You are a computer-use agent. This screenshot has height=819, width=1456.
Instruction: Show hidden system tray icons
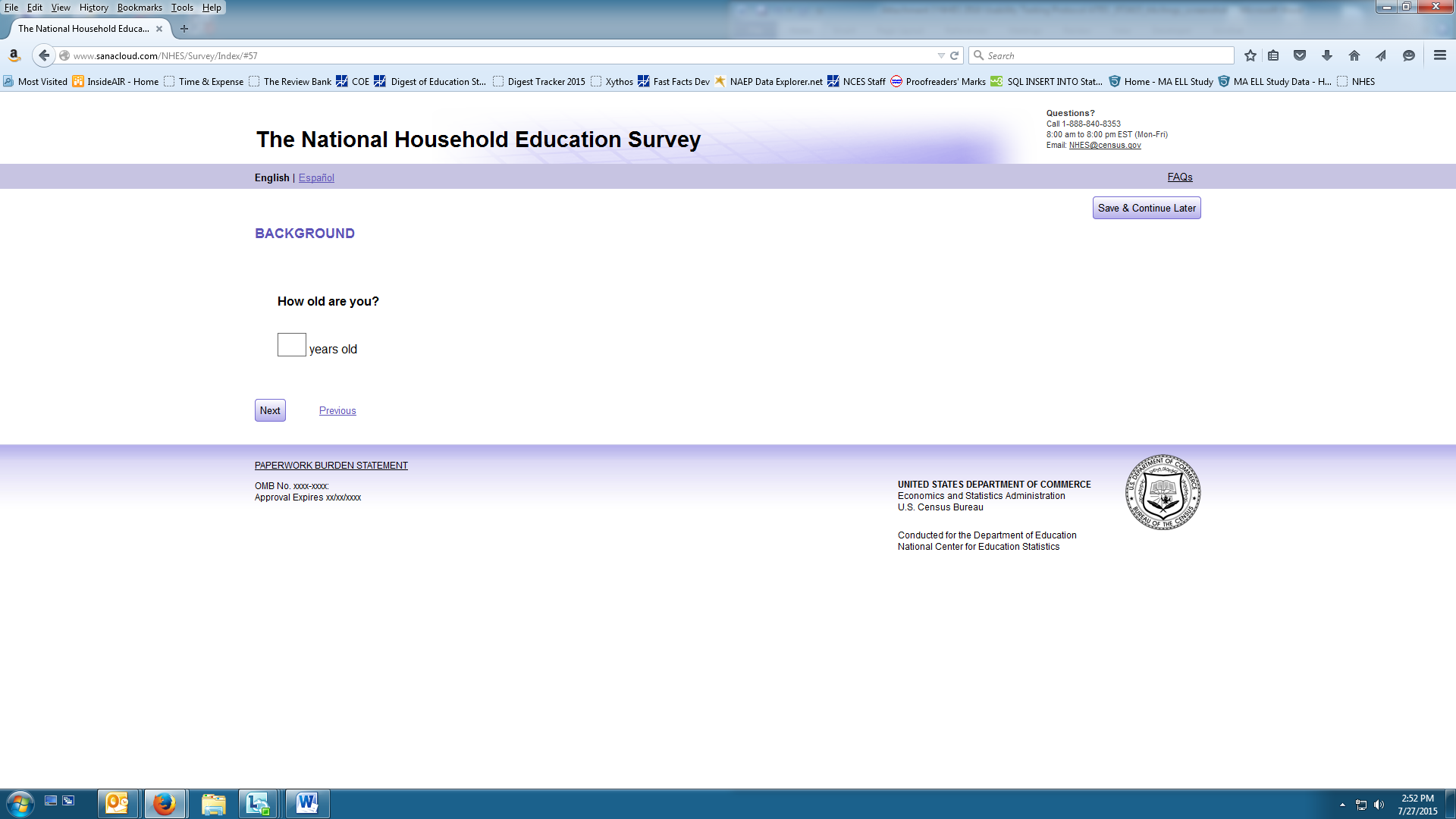click(x=1342, y=805)
